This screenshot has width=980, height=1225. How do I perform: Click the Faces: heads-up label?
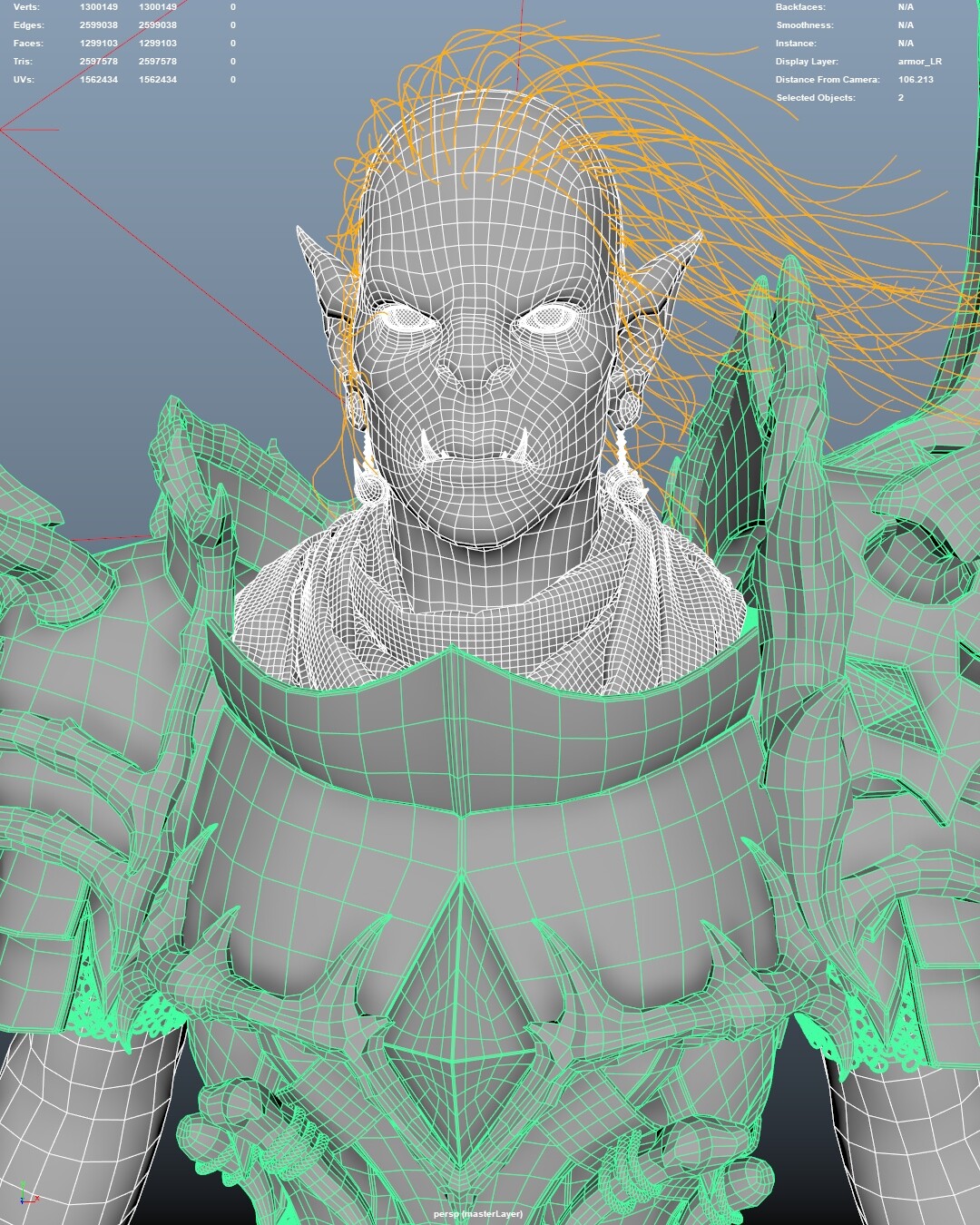click(28, 43)
